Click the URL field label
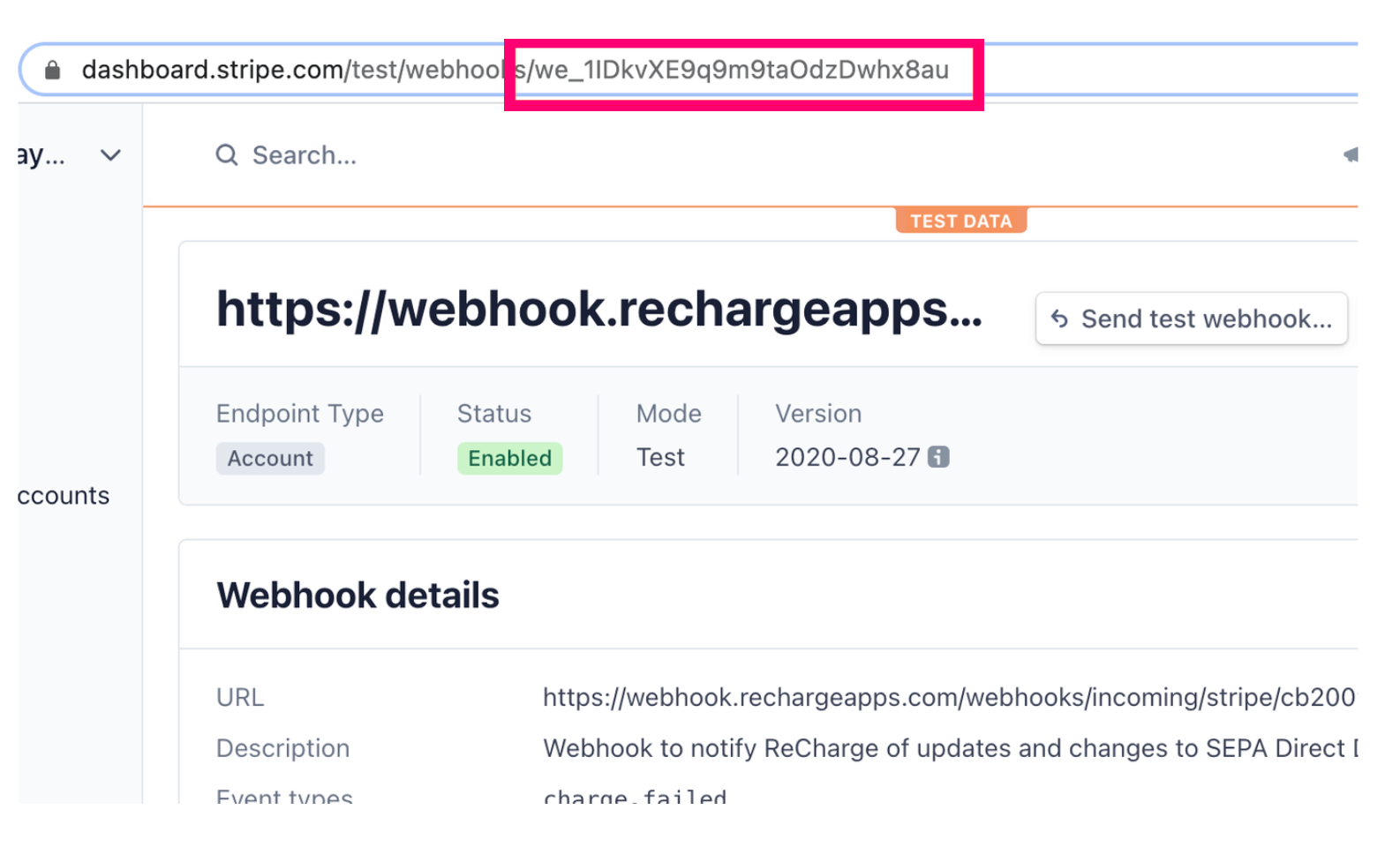This screenshot has width=1400, height=847. (240, 698)
